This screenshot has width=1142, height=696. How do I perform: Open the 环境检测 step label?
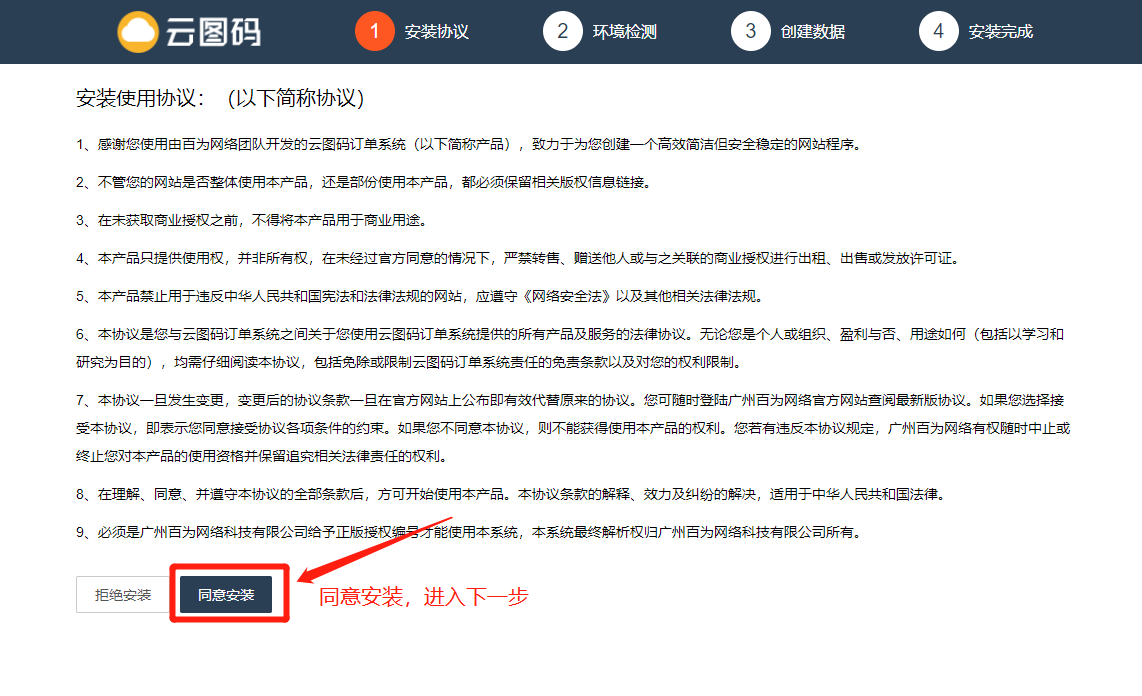pyautogui.click(x=625, y=32)
